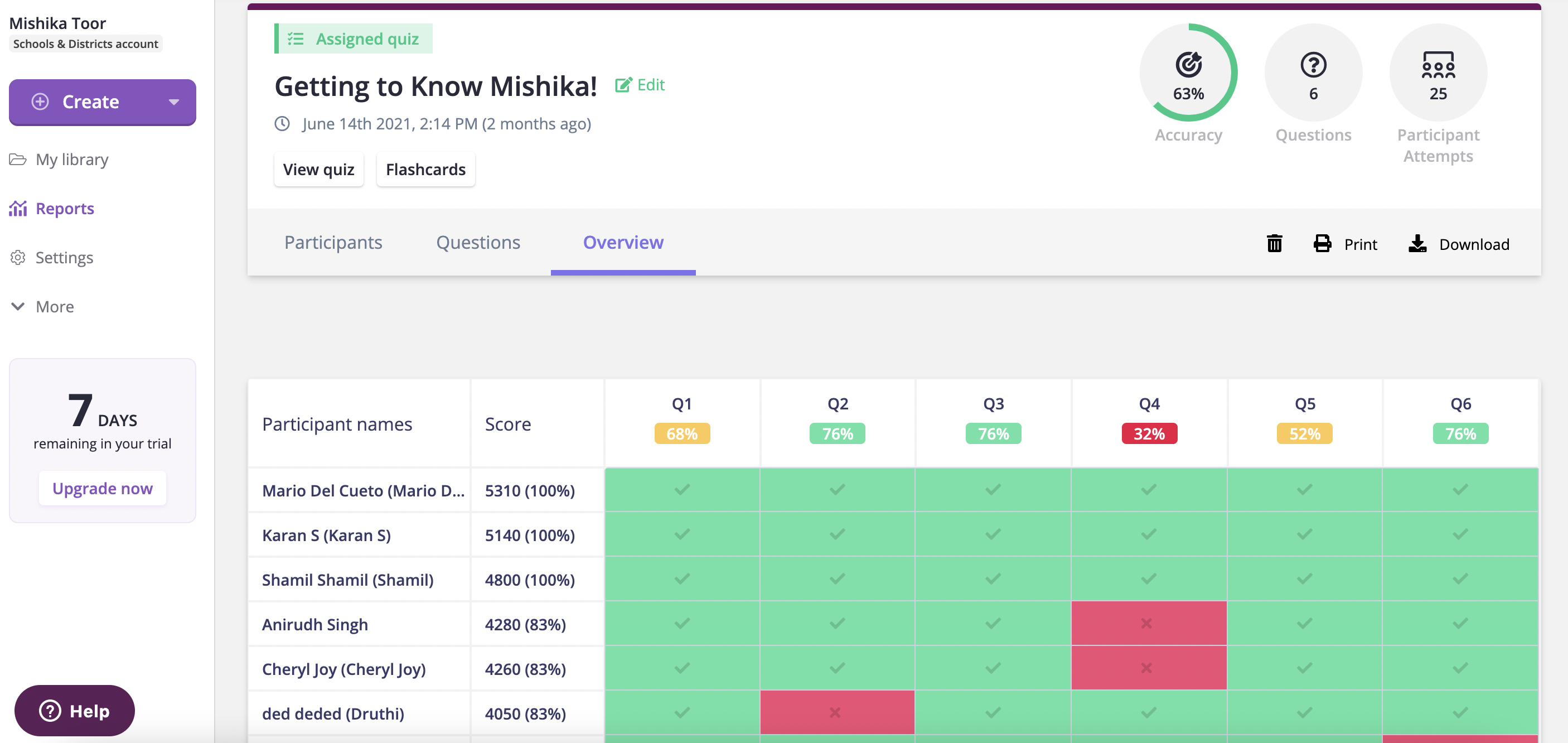Click the Flashcards button
Viewport: 1568px width, 743px height.
(x=425, y=169)
